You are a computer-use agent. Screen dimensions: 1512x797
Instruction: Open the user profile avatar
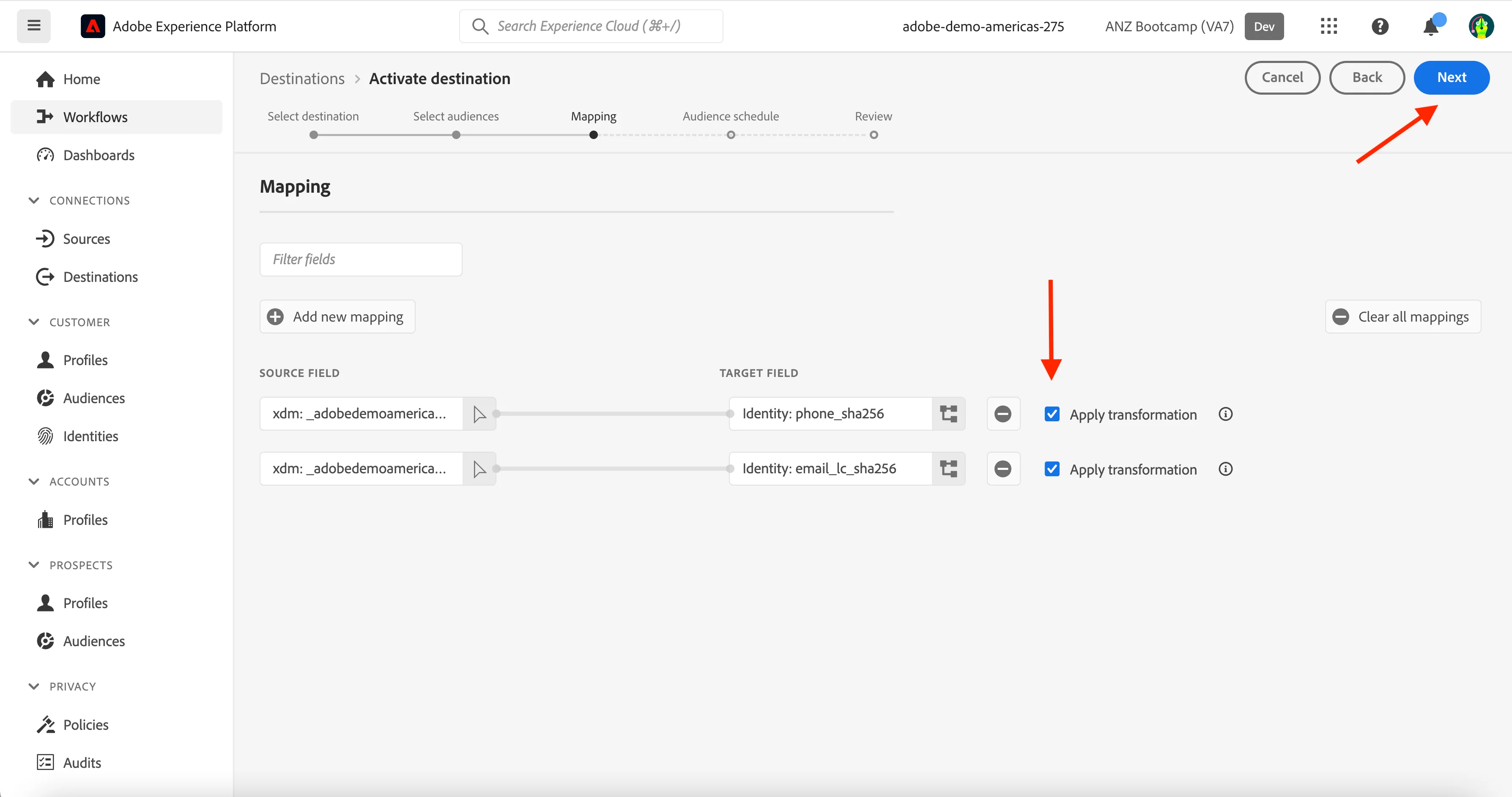point(1481,26)
